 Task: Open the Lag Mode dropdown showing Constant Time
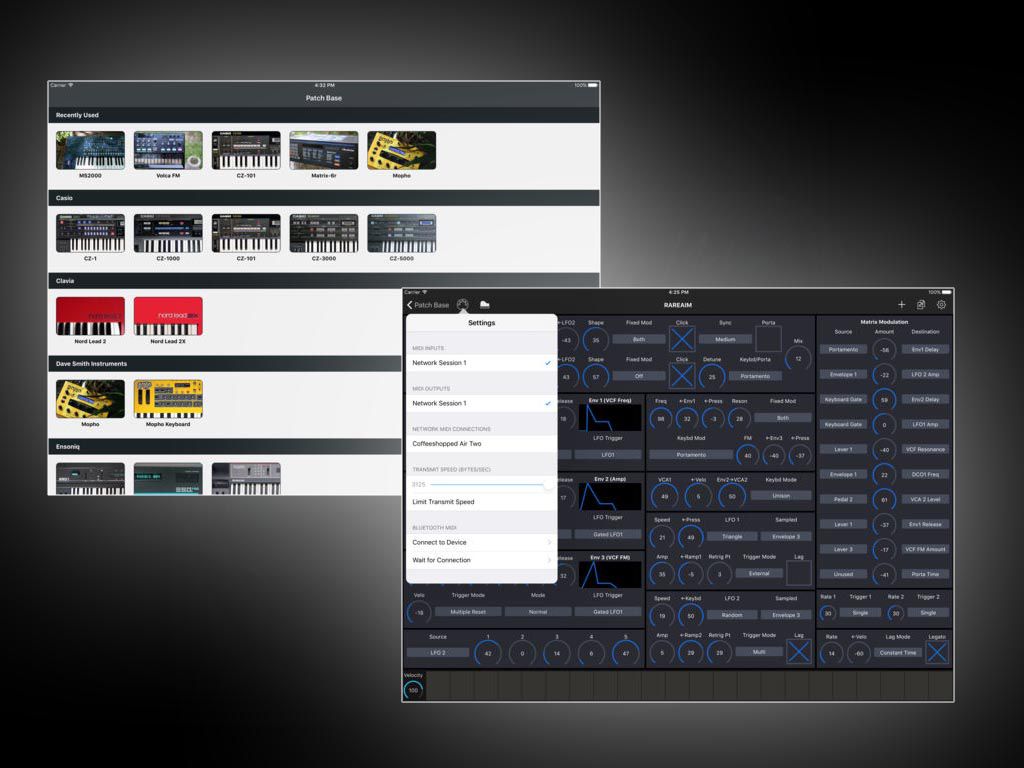pos(898,652)
